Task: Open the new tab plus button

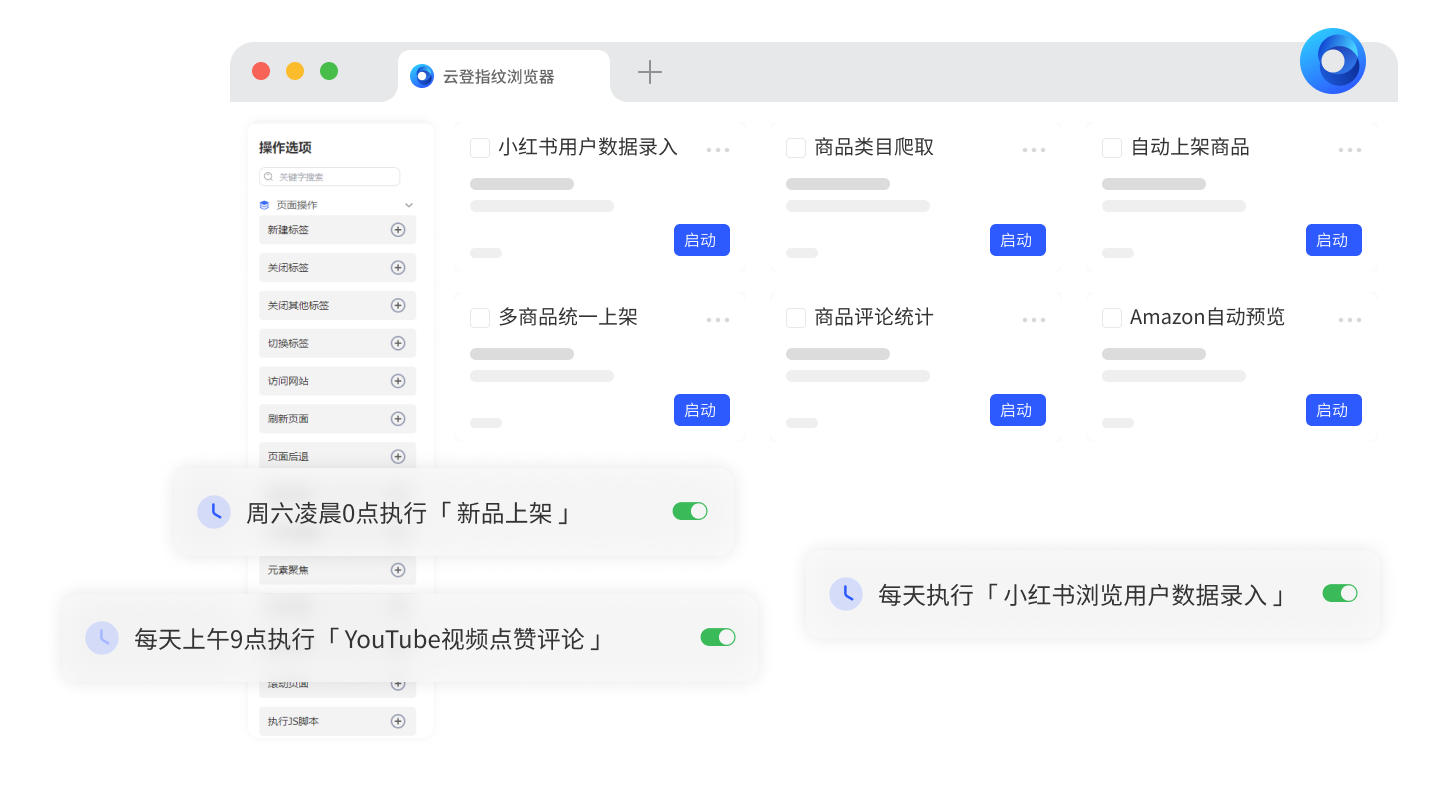Action: pyautogui.click(x=650, y=72)
